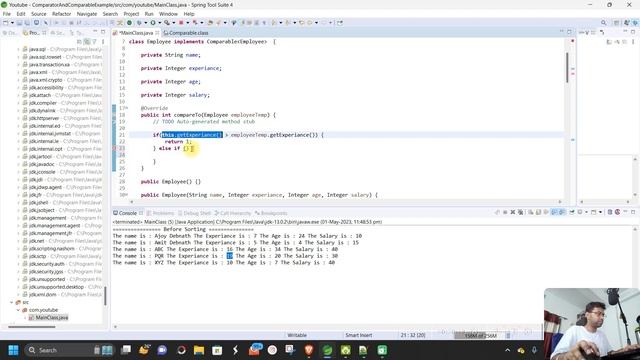Click the 'Smart Insert' status bar entry
640x360 pixels.
pyautogui.click(x=359, y=335)
